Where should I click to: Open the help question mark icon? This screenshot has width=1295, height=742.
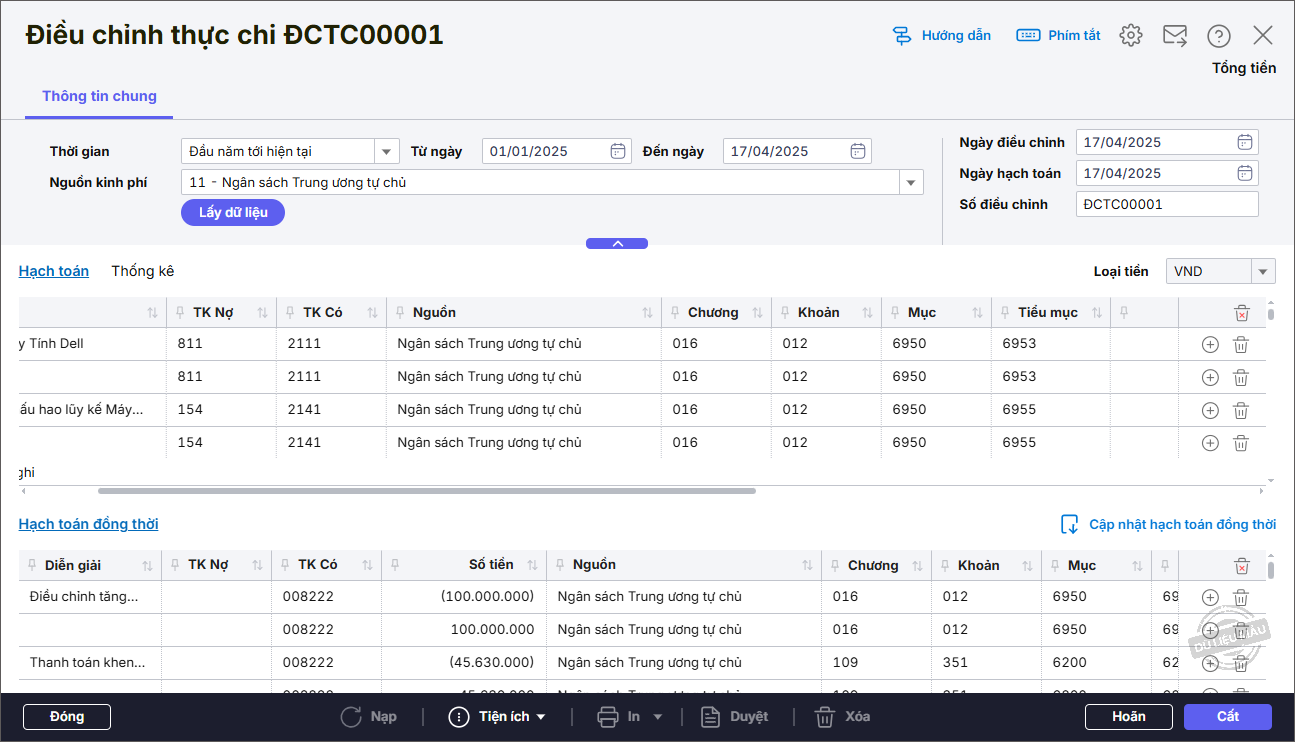click(x=1218, y=35)
